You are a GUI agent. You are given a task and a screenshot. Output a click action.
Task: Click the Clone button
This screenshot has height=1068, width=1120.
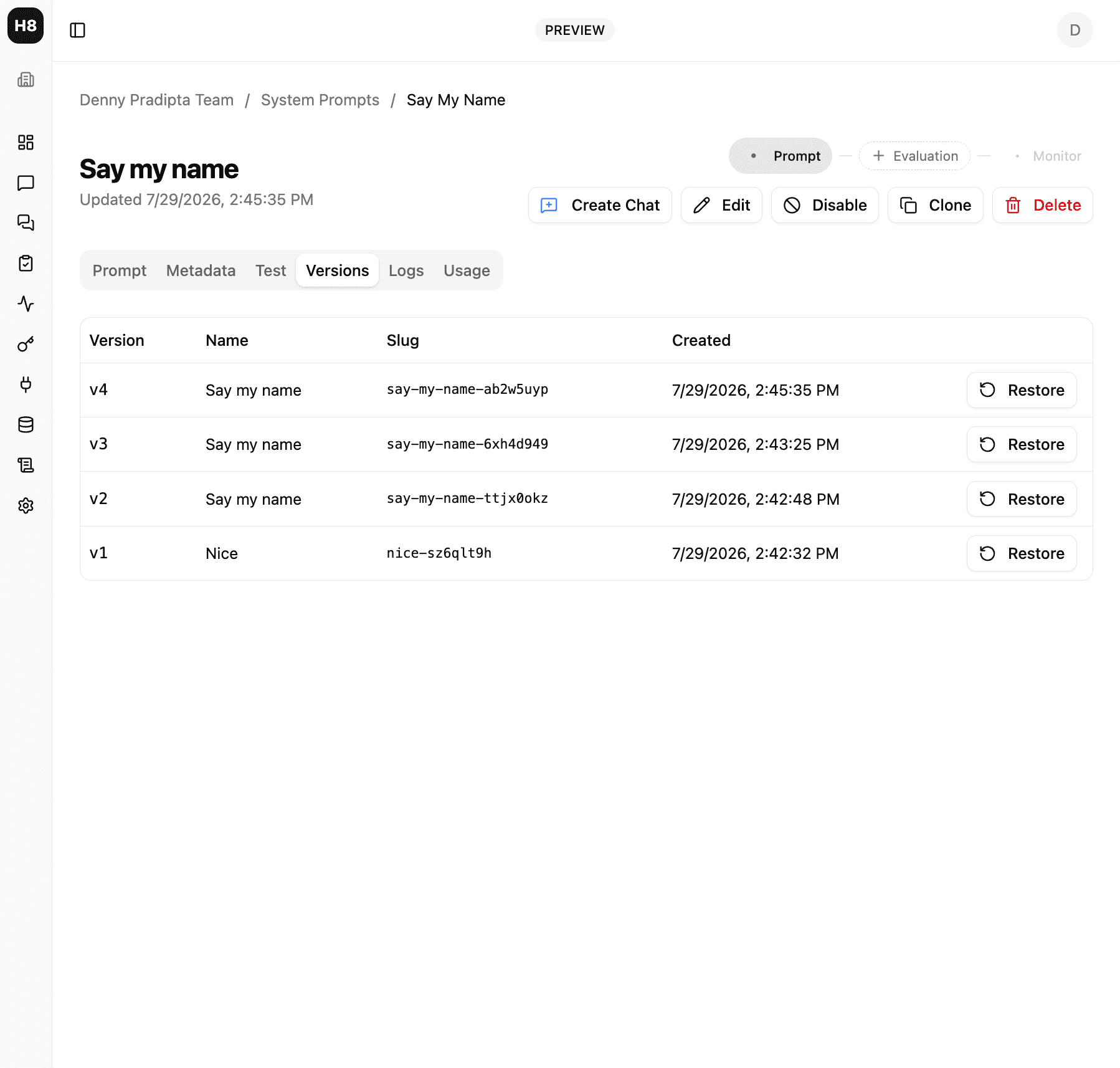pos(936,205)
